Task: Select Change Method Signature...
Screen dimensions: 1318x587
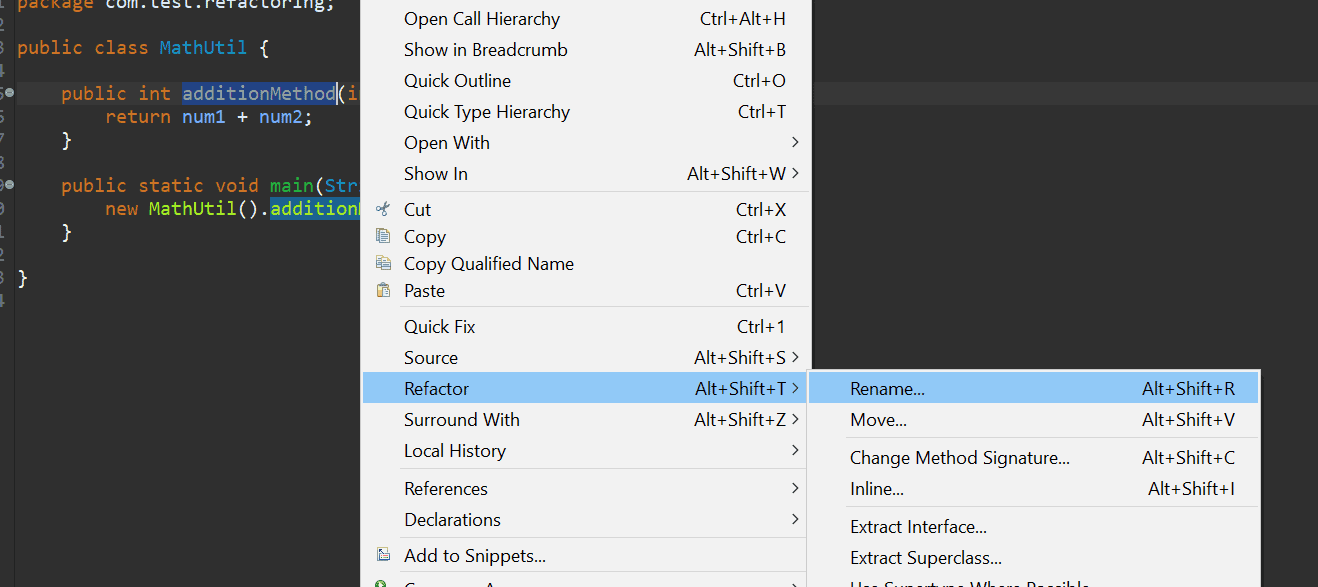Action: (1033, 458)
